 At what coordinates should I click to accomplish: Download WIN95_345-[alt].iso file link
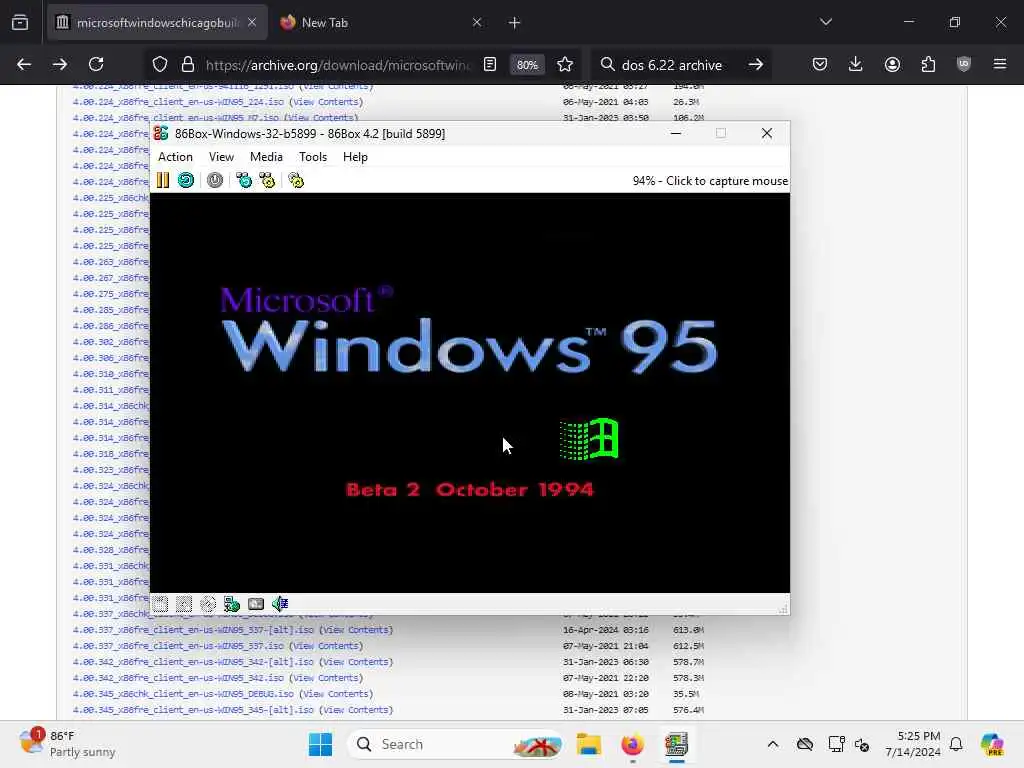pos(193,710)
